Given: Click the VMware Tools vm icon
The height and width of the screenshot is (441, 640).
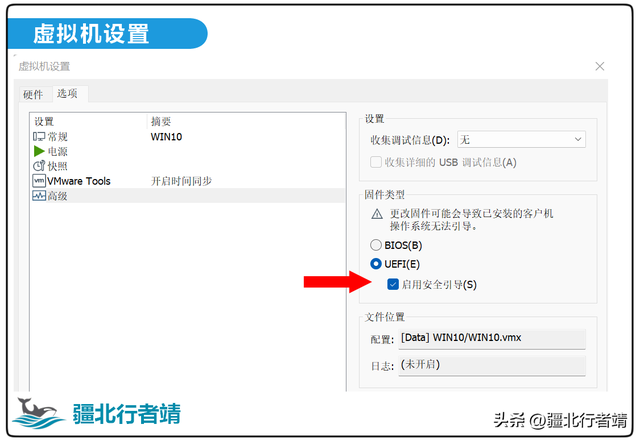Looking at the screenshot, I should 39,180.
